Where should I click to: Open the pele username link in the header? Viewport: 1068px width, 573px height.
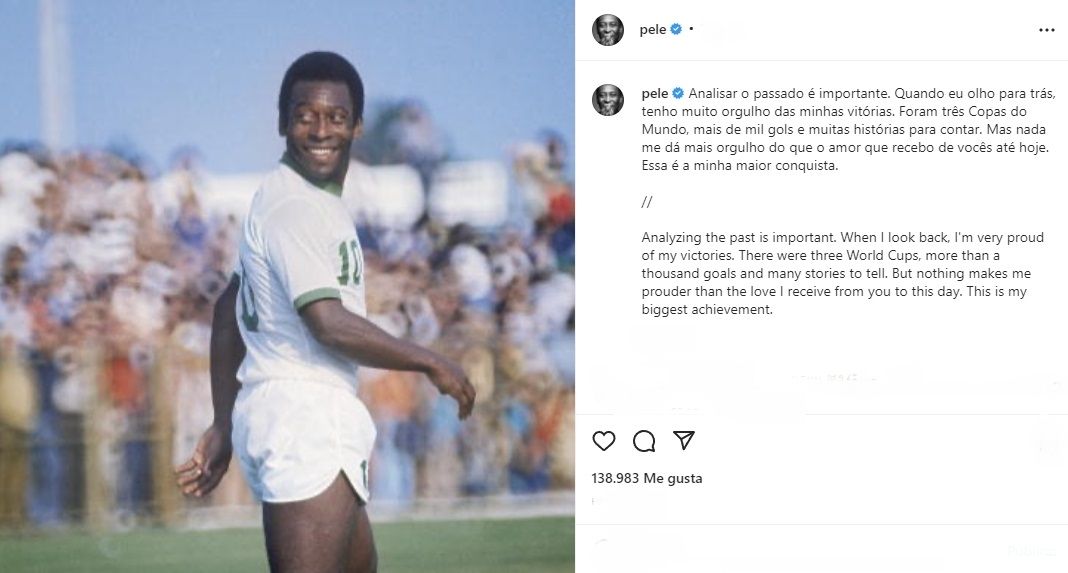coord(653,30)
